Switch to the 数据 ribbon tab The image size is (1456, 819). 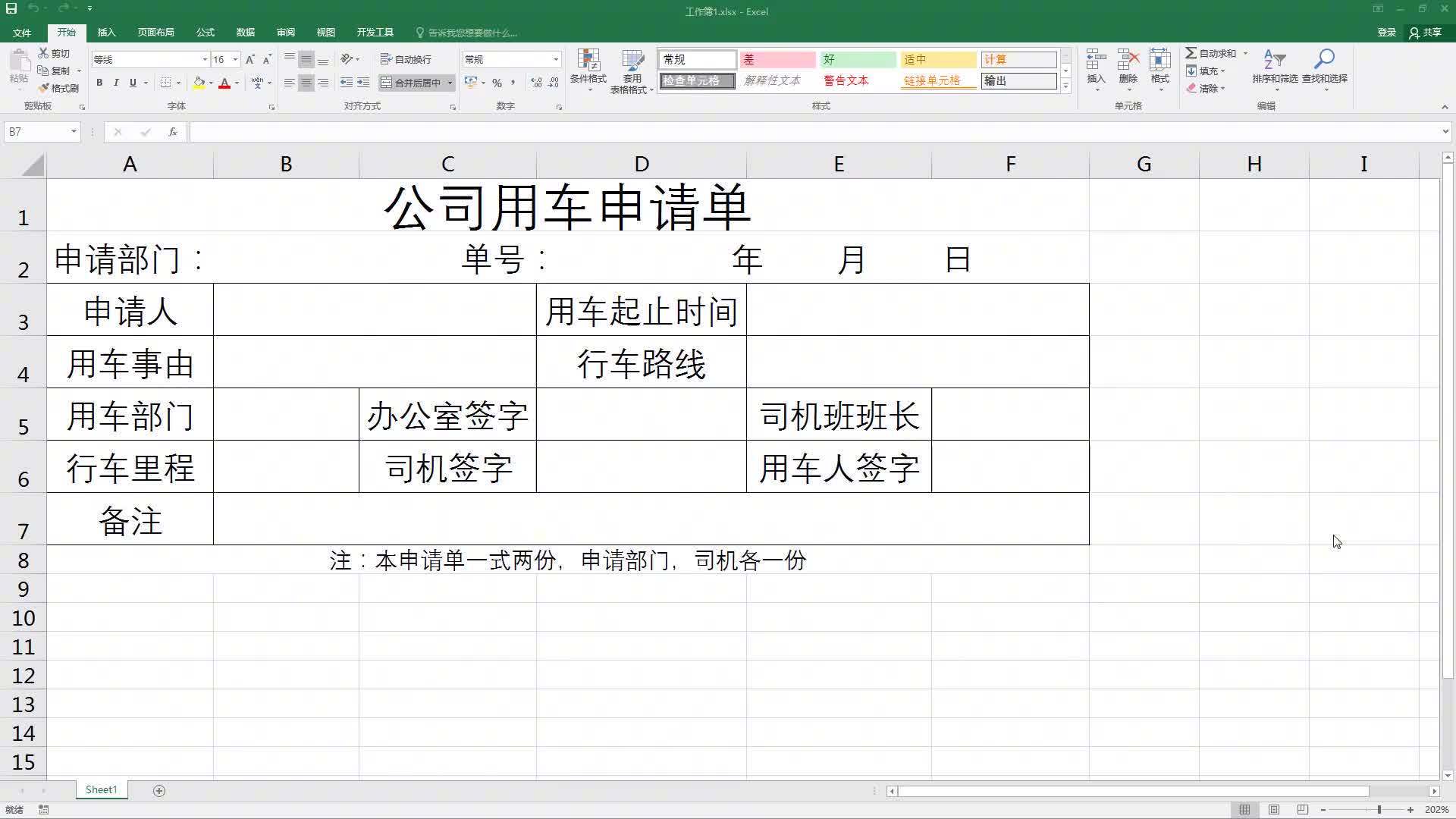point(244,32)
